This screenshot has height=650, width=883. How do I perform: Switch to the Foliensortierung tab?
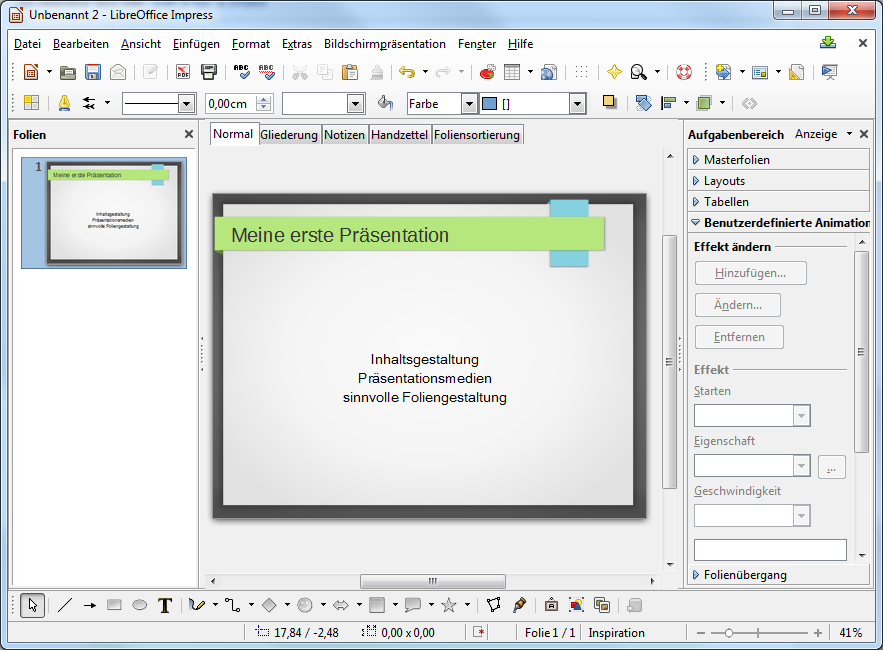point(477,135)
